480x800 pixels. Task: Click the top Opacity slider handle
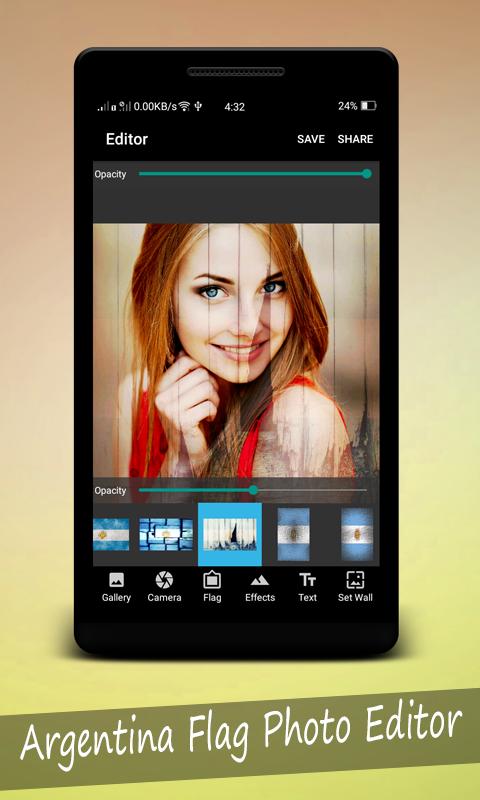click(367, 174)
